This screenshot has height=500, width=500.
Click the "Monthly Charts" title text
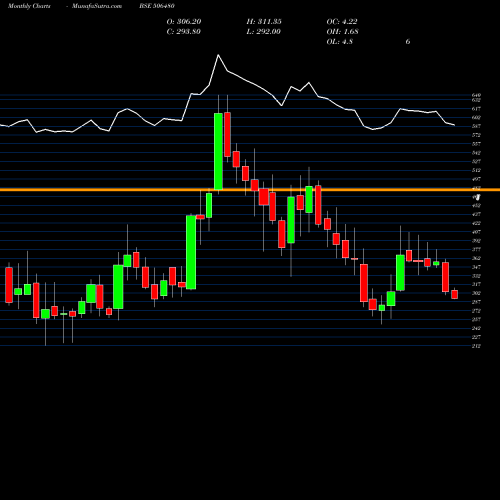(29, 6)
